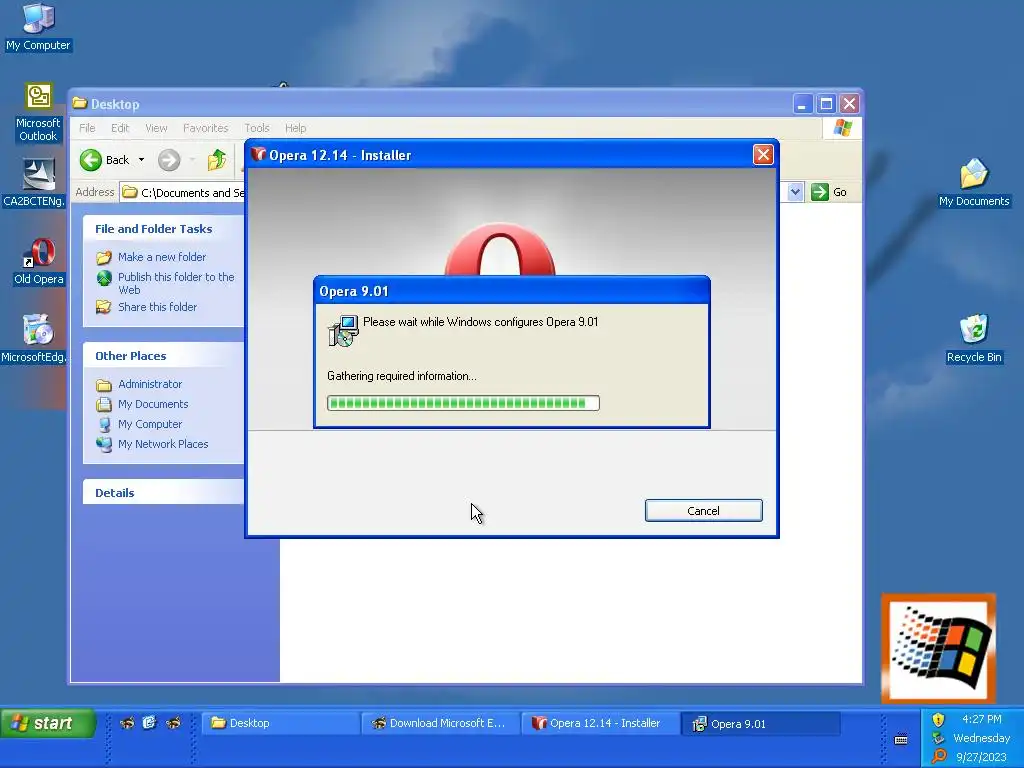Click the network tray icon beside Wednesday
This screenshot has height=768, width=1024.
938,738
